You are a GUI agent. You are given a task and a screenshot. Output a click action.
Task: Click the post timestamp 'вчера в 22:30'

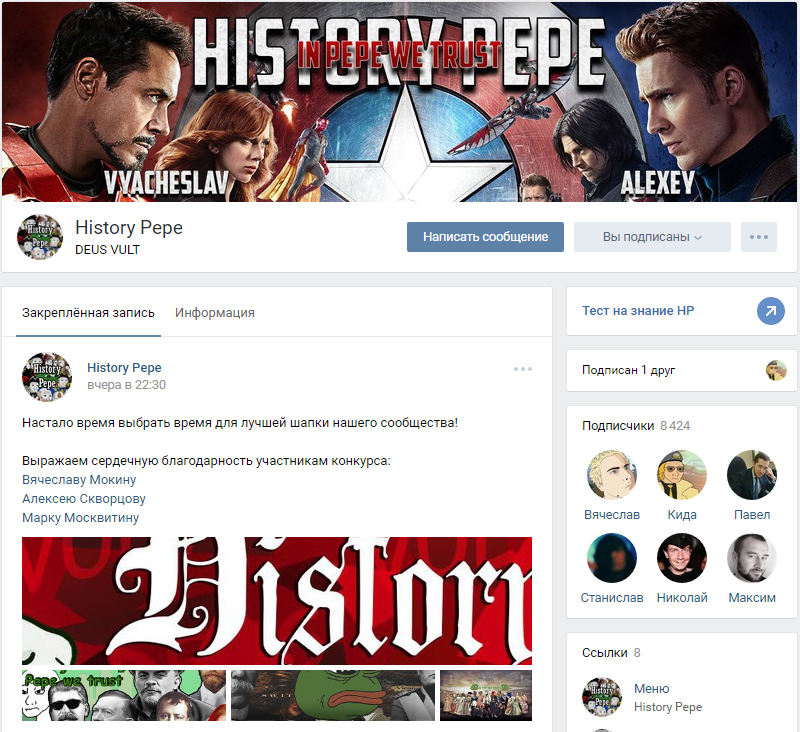127,385
